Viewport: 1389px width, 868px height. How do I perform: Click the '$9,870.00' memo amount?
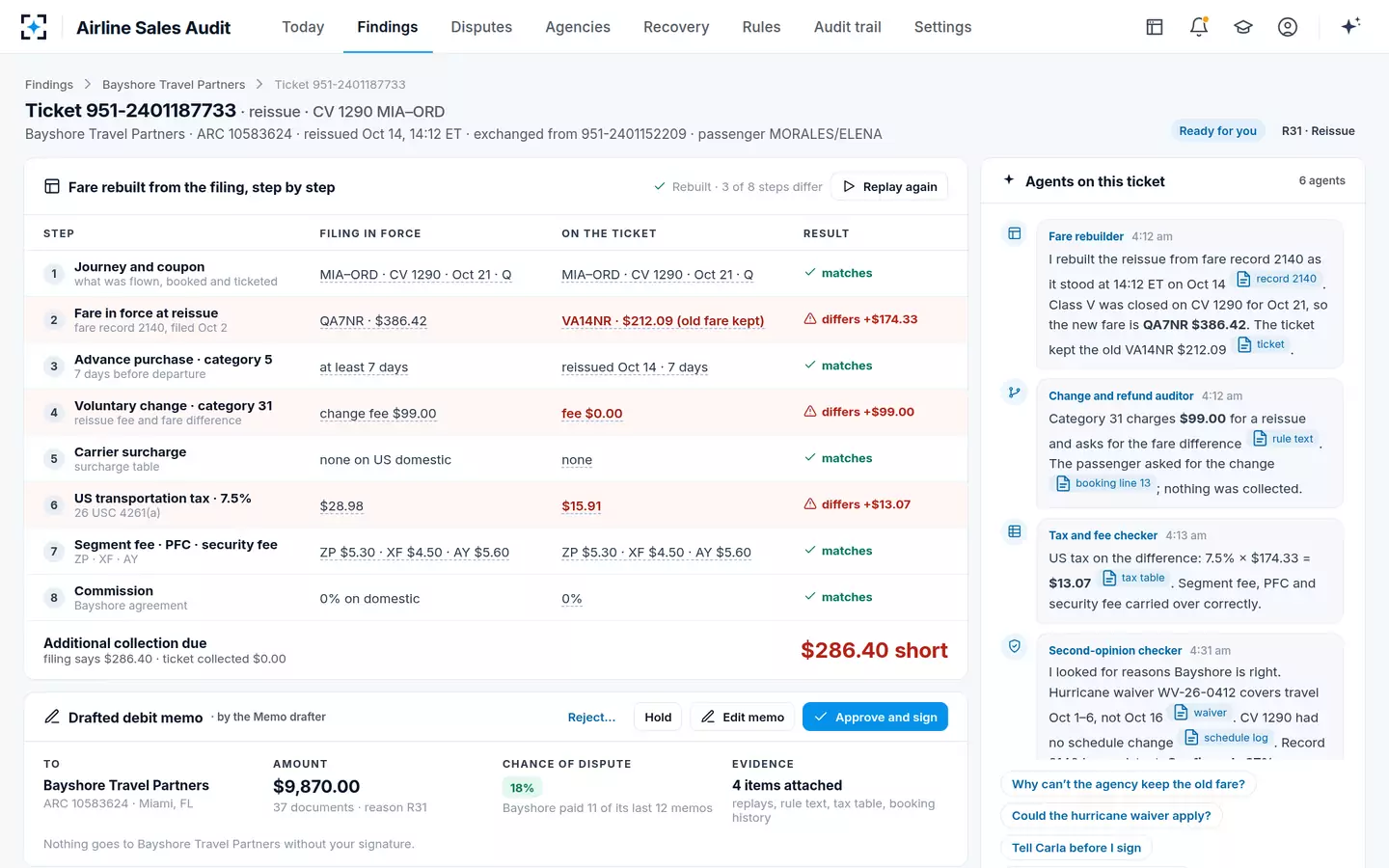click(x=316, y=787)
